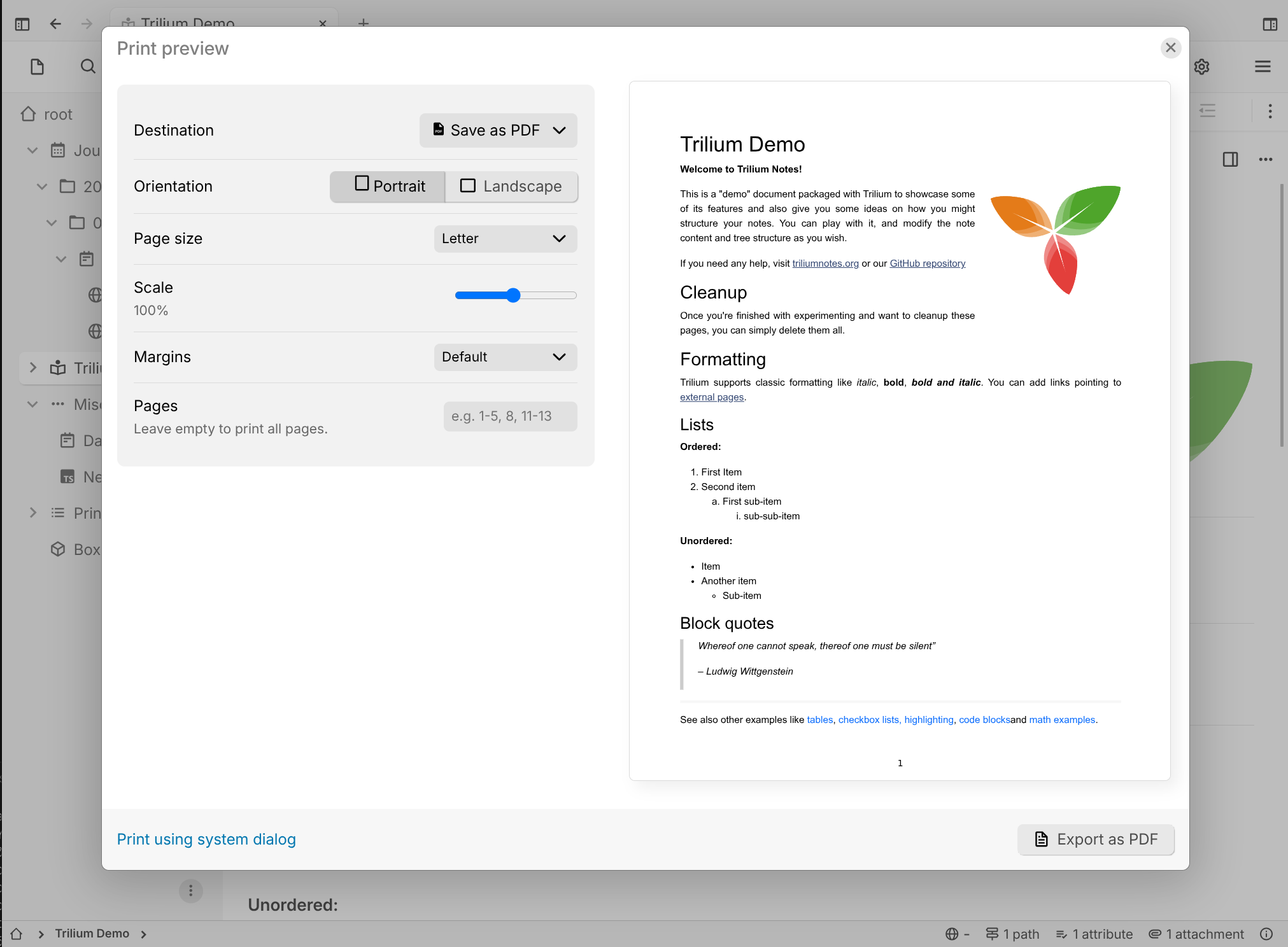1288x947 pixels.
Task: Collapse the year folder tree node
Action: pyautogui.click(x=42, y=186)
